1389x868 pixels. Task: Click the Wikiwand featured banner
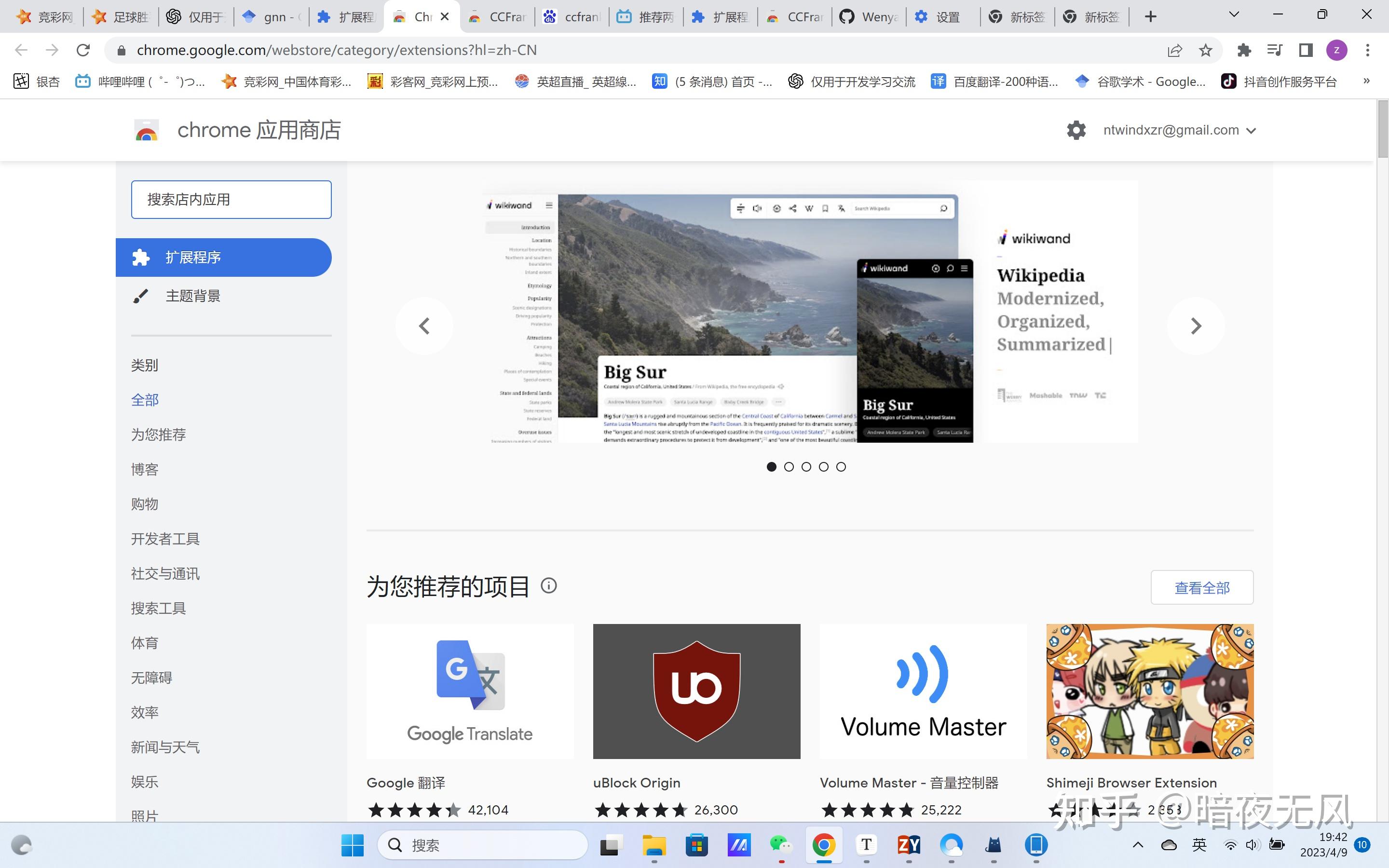(810, 312)
